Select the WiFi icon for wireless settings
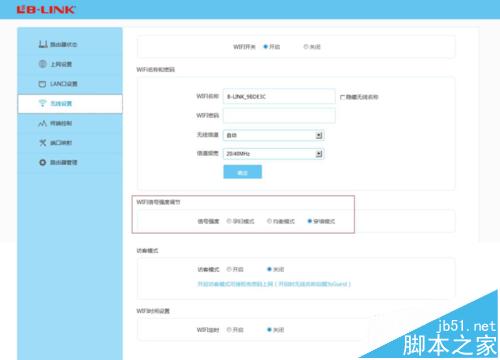 42,103
